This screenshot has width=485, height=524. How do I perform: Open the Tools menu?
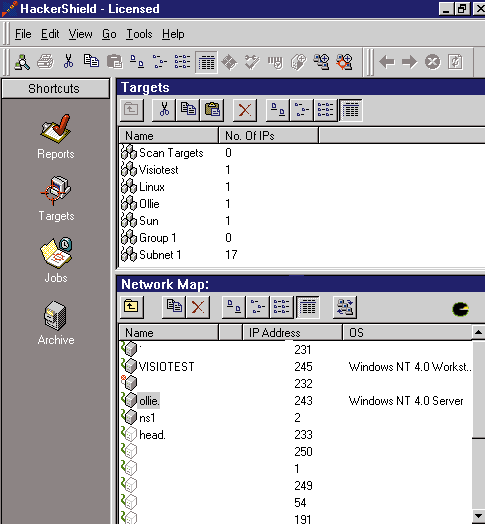click(139, 34)
